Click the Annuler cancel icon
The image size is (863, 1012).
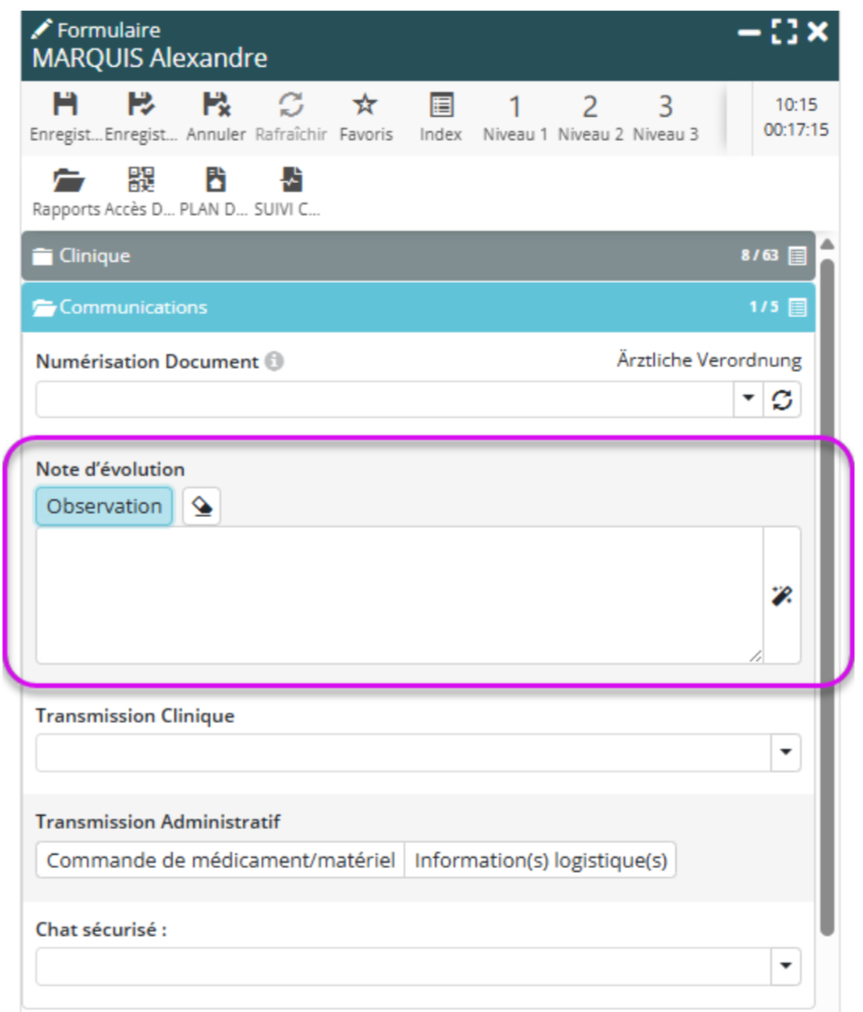(215, 106)
